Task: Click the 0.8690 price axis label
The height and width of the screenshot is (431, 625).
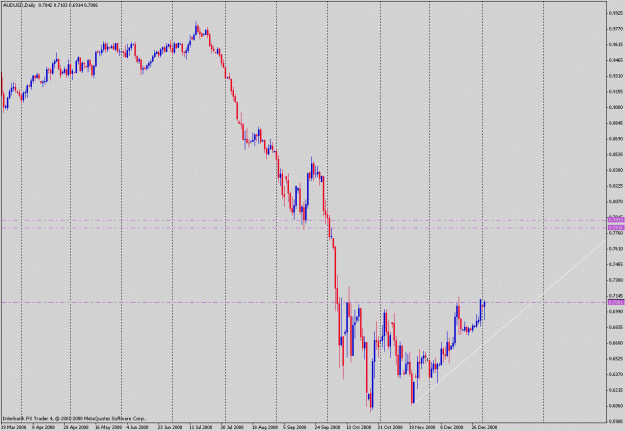Action: coord(616,139)
